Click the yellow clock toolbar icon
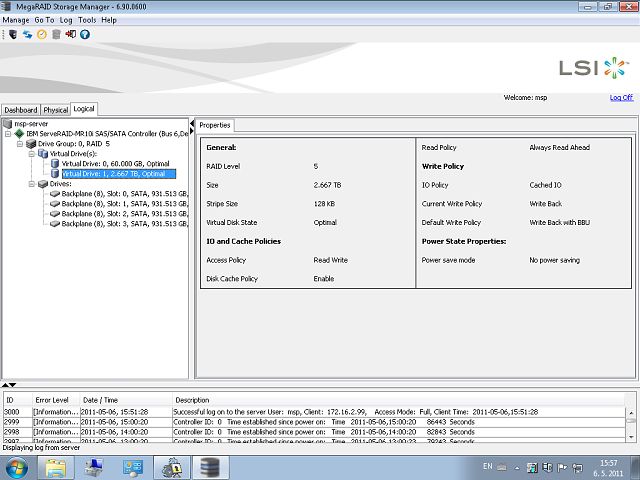This screenshot has width=640, height=480. click(x=42, y=35)
